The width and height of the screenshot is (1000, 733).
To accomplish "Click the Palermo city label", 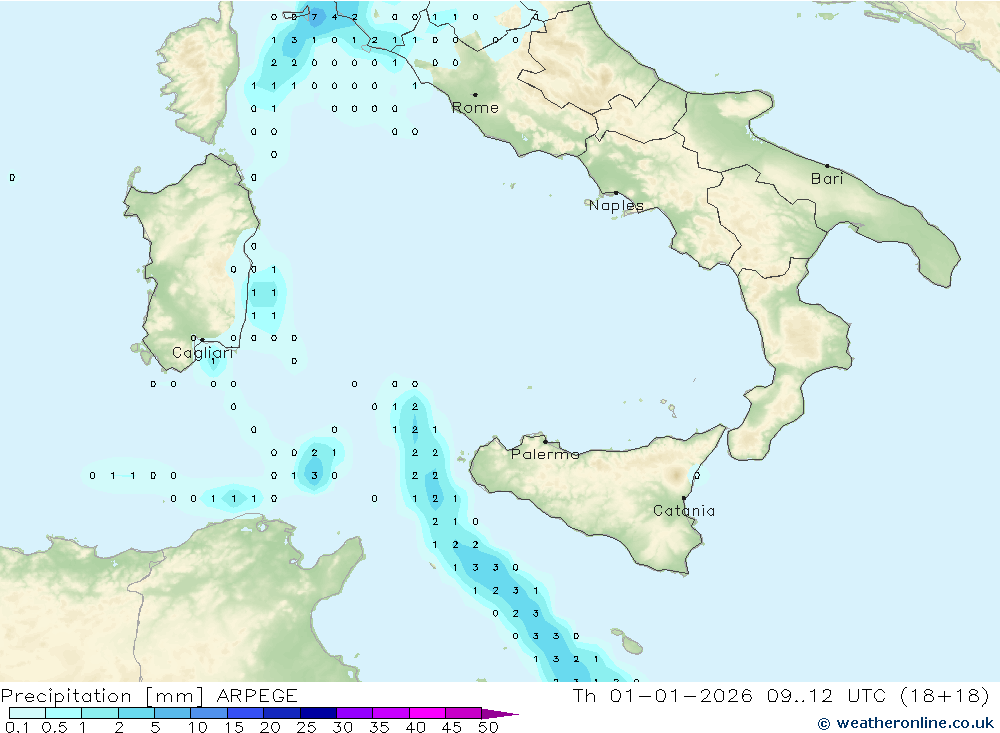I will click(x=545, y=454).
